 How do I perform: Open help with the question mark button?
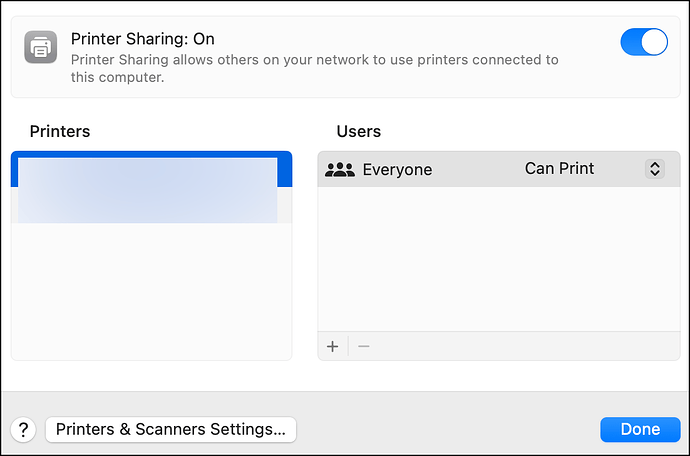coord(23,430)
